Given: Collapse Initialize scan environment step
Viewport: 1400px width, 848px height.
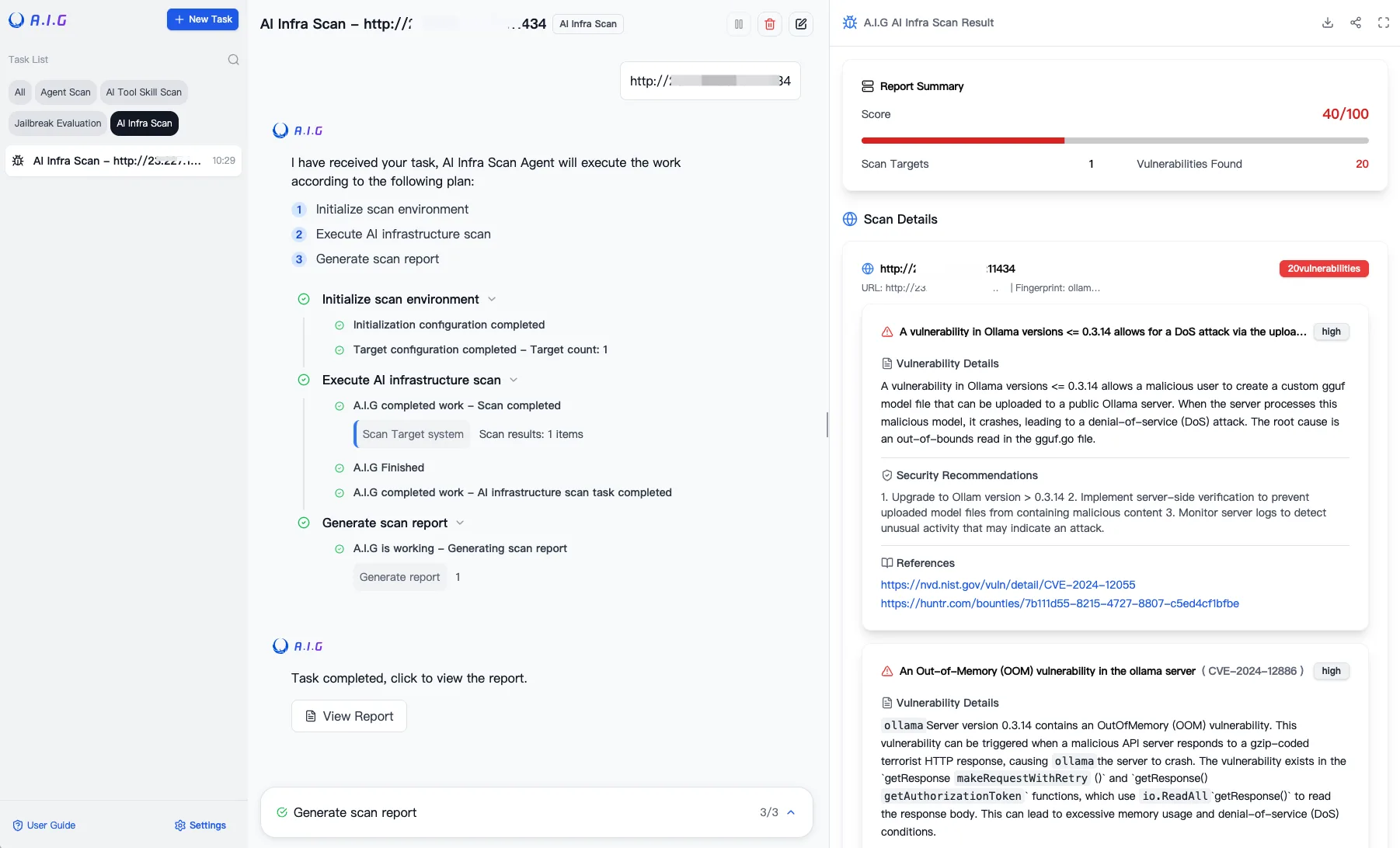Looking at the screenshot, I should [x=492, y=300].
